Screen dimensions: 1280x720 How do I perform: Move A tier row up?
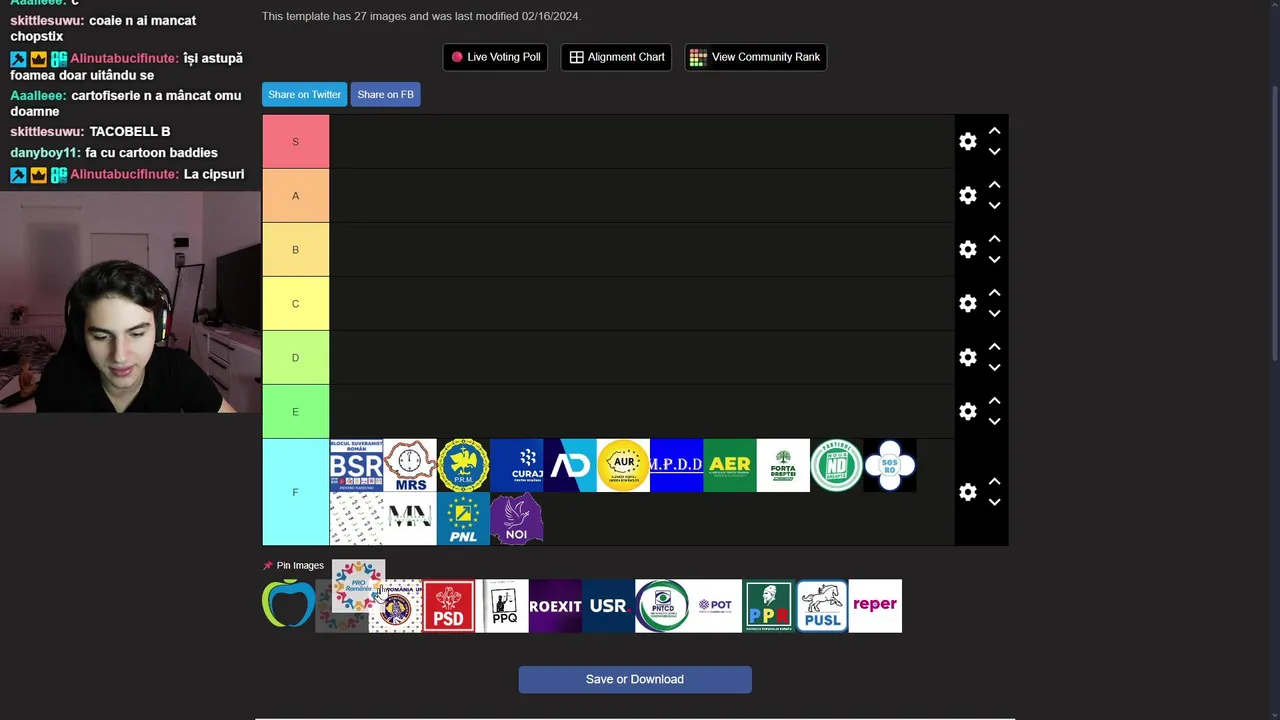(x=994, y=185)
